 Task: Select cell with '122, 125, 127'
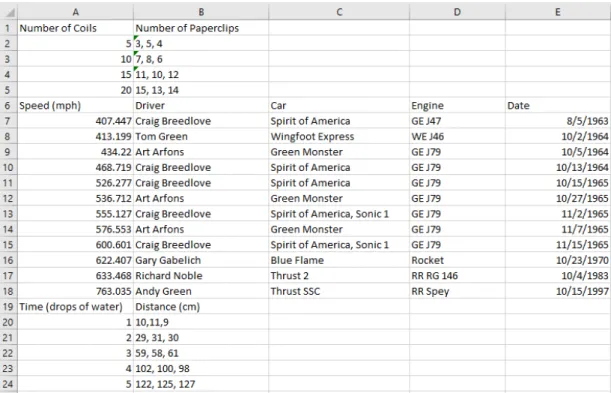click(201, 384)
